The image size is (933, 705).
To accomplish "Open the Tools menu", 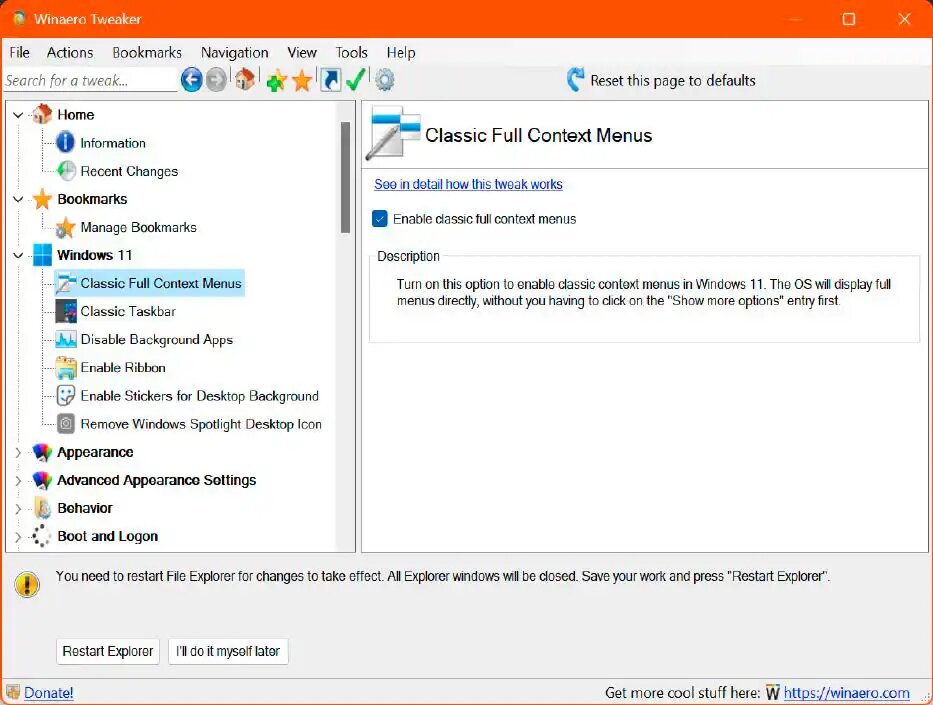I will (352, 52).
